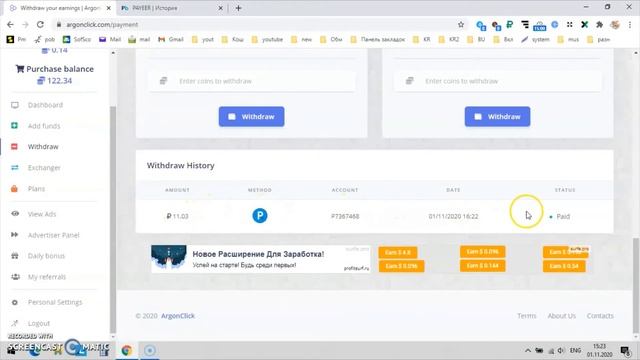
Task: Click Logout in the sidebar
Action: 39,323
